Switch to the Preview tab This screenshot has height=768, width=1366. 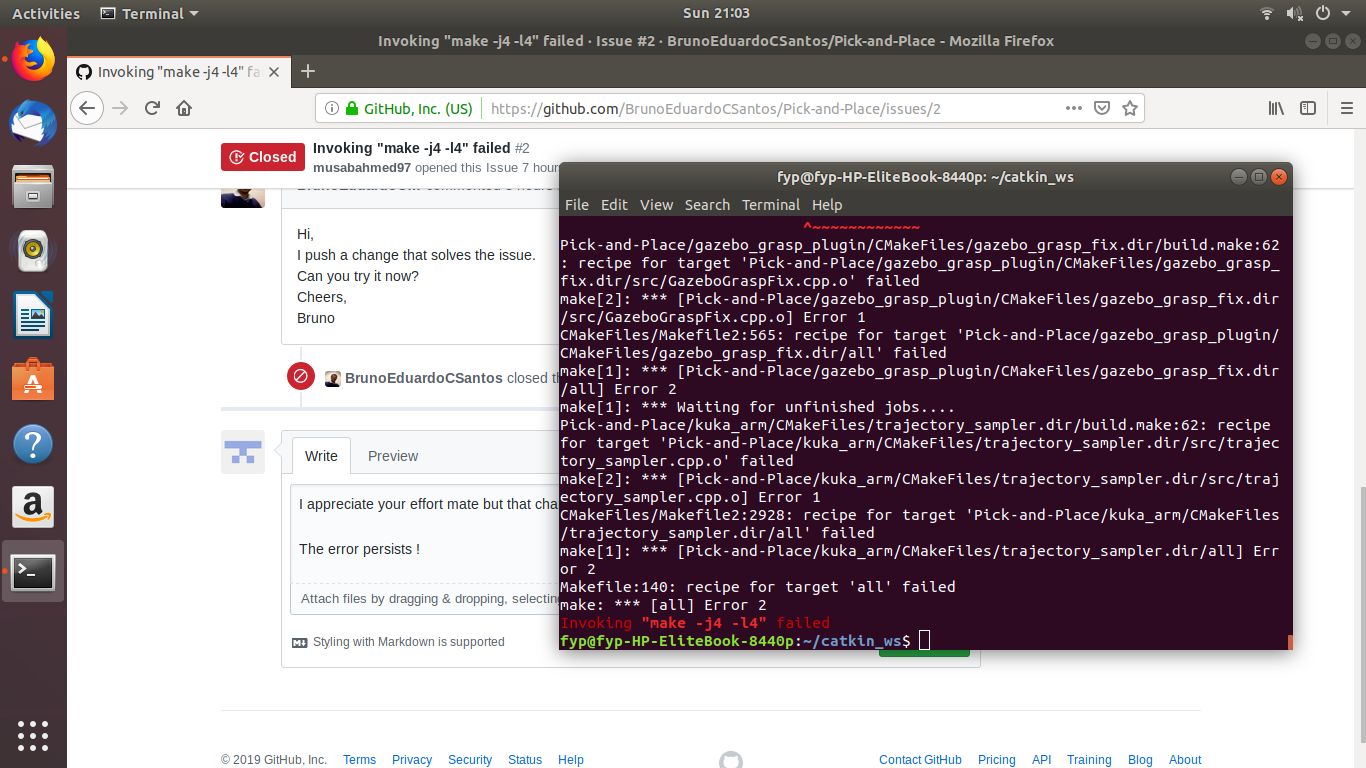[392, 455]
